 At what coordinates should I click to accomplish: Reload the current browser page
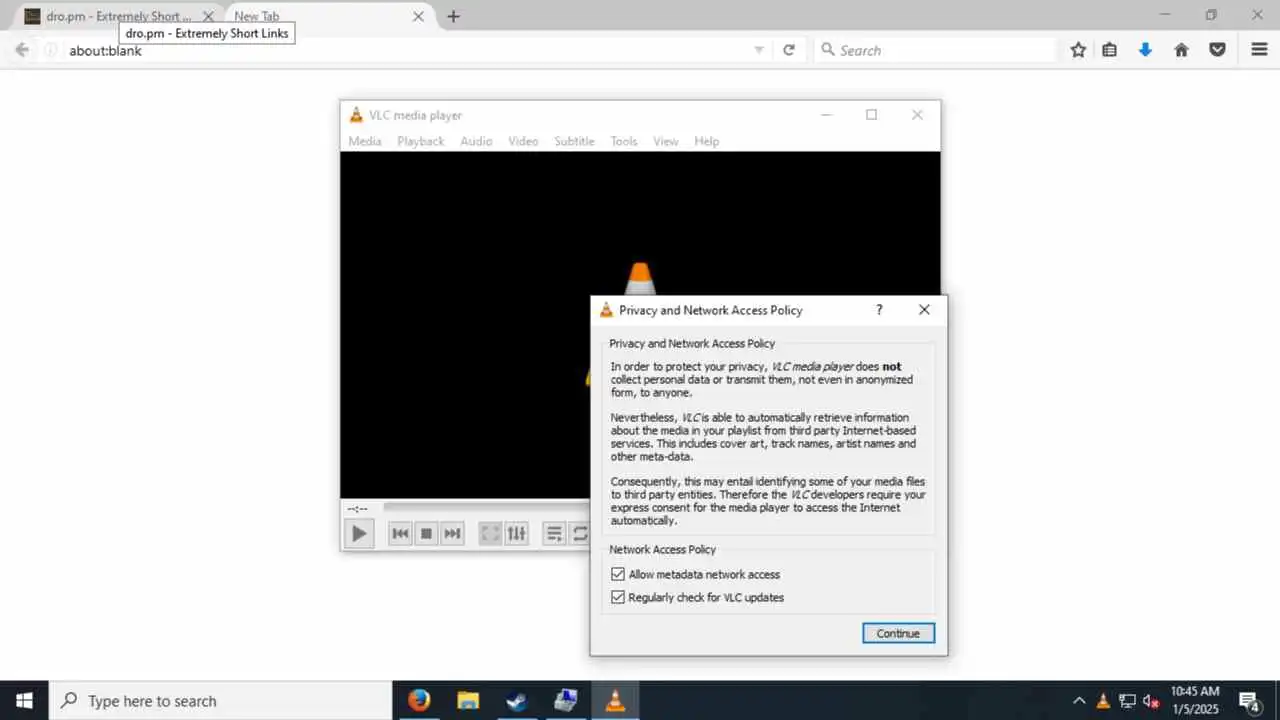[x=789, y=50]
